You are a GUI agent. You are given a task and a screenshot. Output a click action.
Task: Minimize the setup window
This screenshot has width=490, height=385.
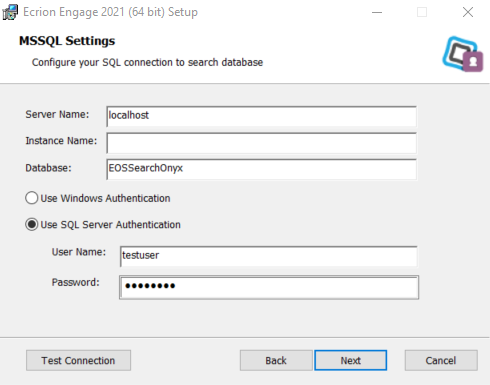(x=377, y=12)
